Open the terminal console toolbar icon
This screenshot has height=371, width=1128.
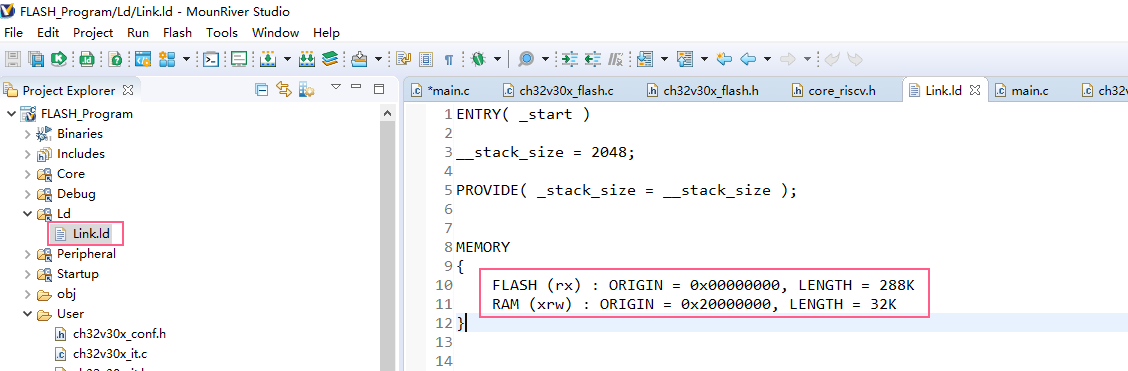211,59
